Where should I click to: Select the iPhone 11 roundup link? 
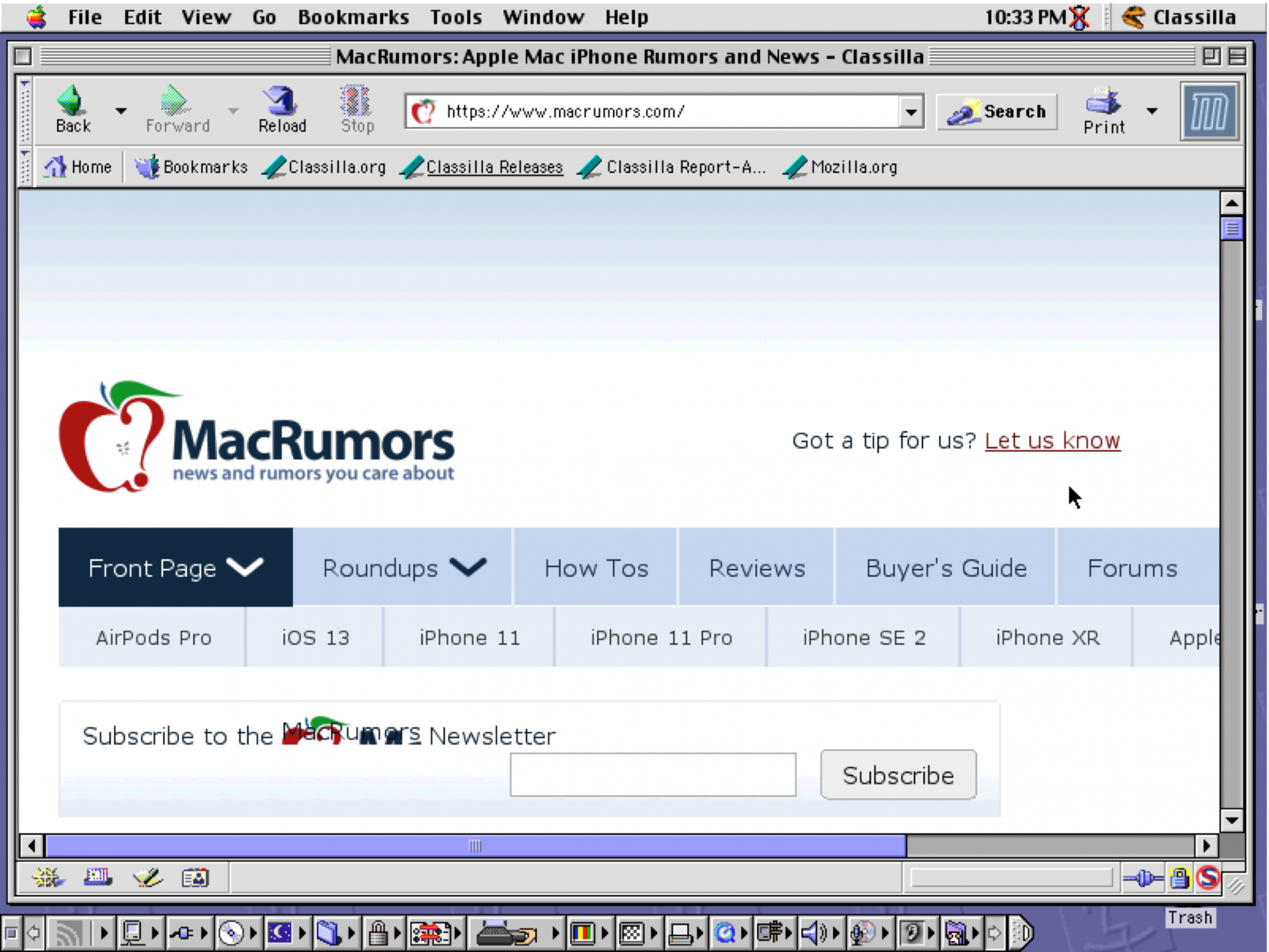click(470, 637)
